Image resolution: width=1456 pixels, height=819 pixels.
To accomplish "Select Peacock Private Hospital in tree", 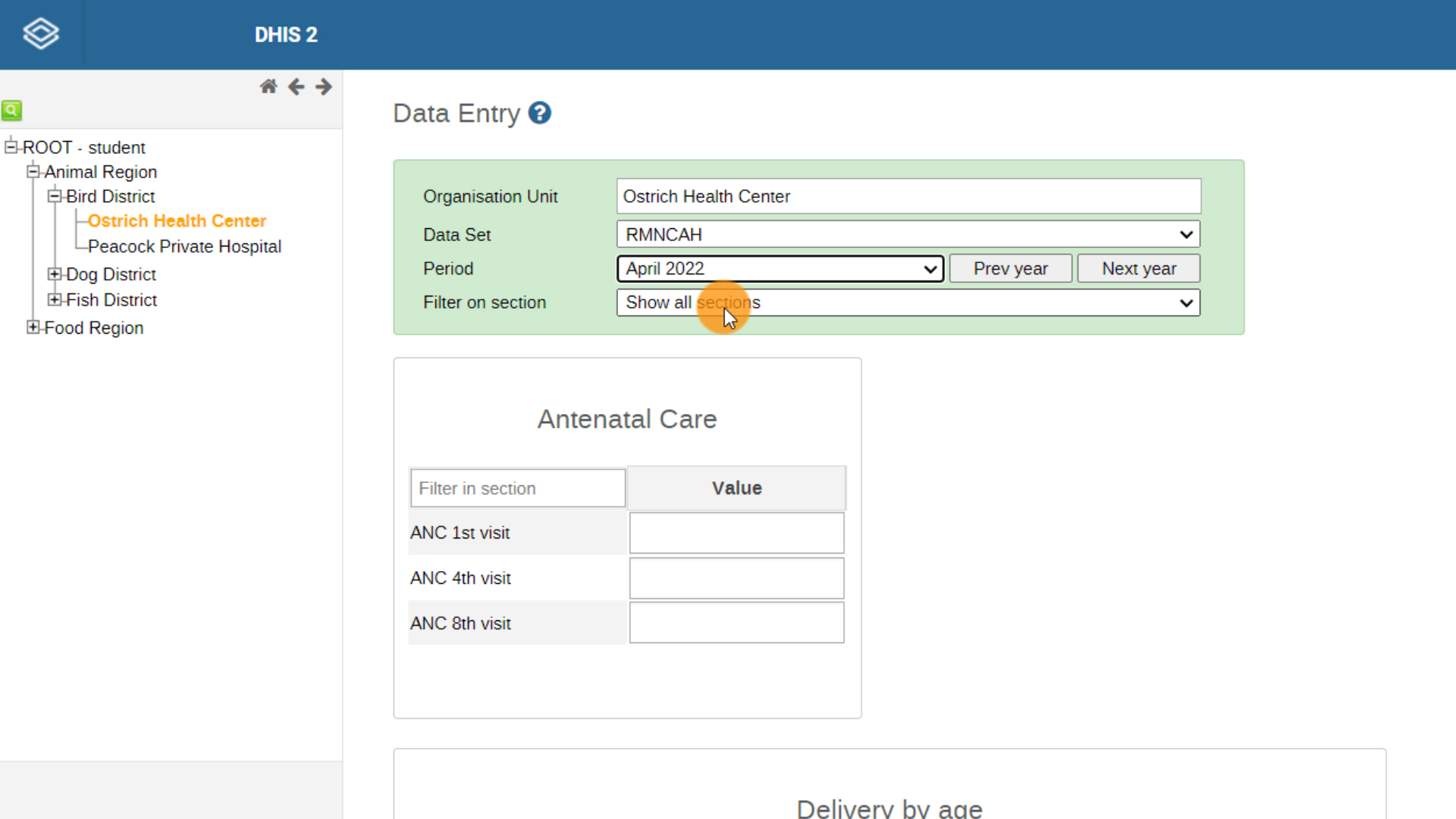I will coord(184,246).
